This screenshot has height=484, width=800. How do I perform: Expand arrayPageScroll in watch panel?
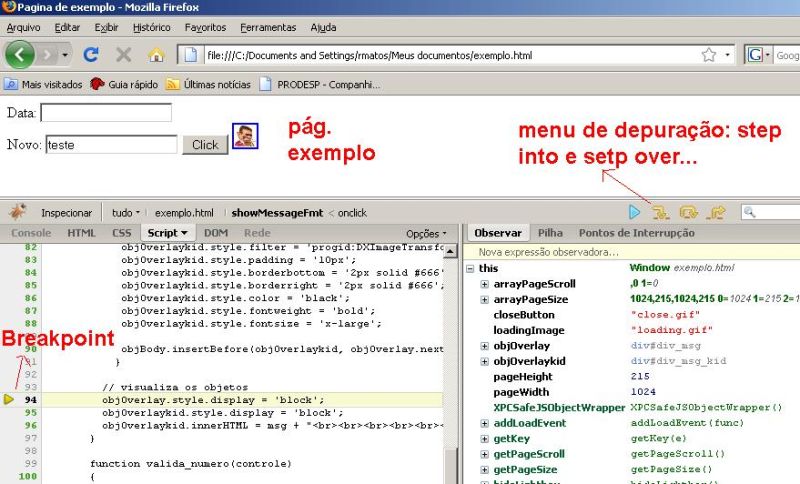(x=484, y=284)
